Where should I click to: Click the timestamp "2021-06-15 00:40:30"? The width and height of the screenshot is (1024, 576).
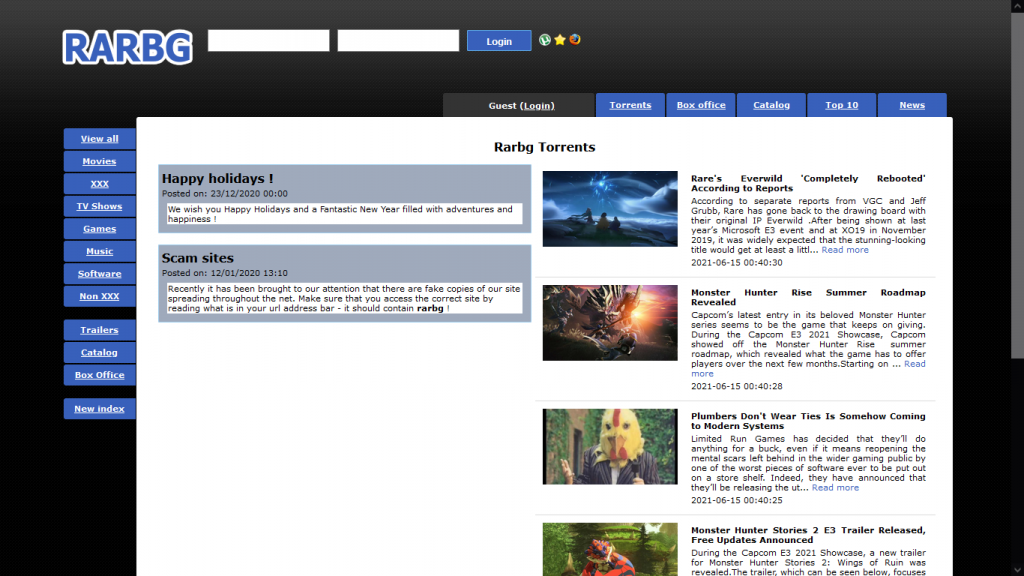click(x=737, y=263)
